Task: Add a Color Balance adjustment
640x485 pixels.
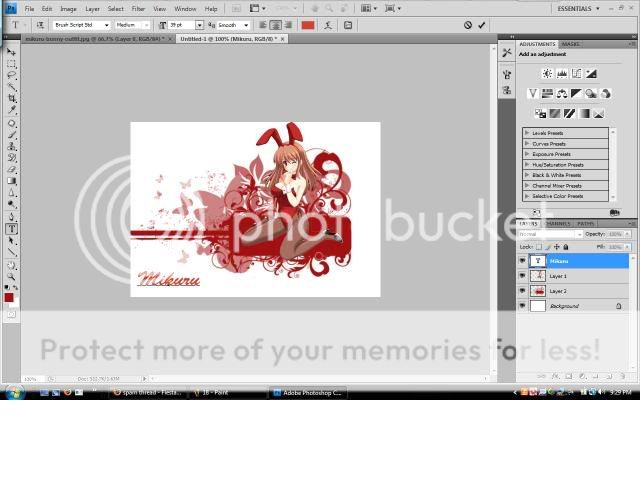Action: pyautogui.click(x=562, y=93)
